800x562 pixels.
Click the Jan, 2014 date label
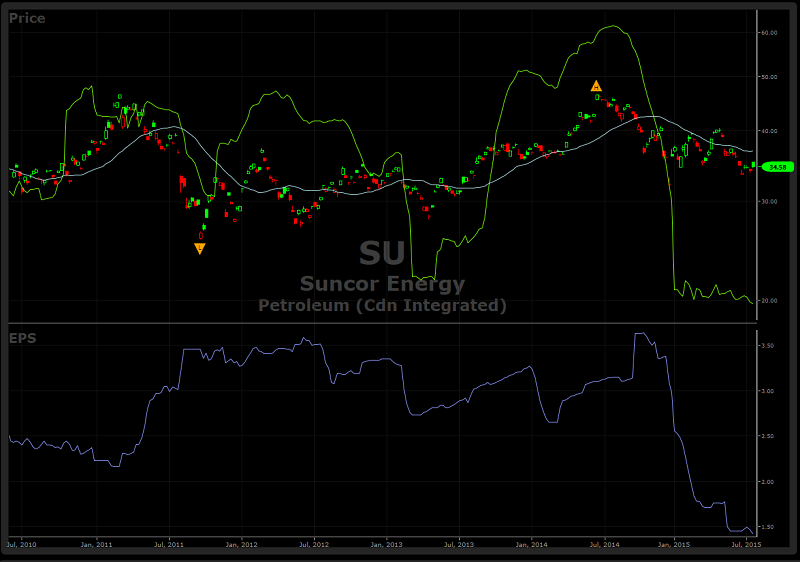coord(531,545)
